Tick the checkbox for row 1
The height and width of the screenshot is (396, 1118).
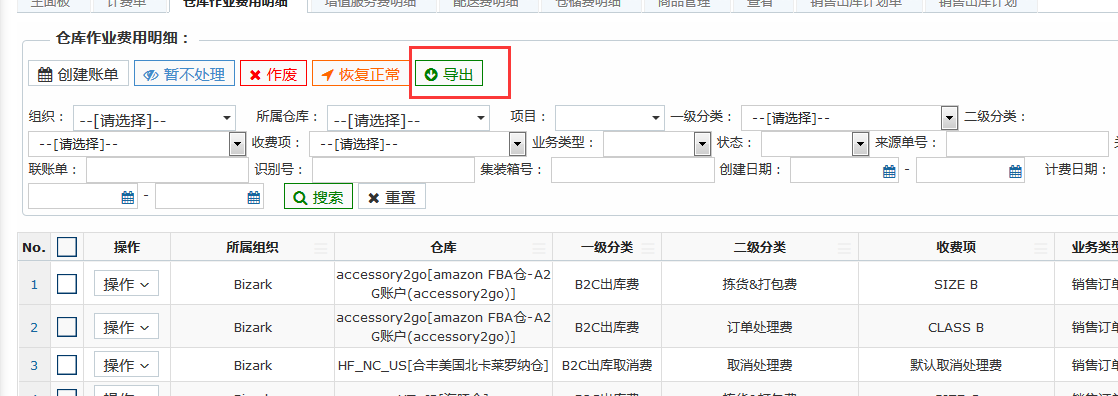67,284
